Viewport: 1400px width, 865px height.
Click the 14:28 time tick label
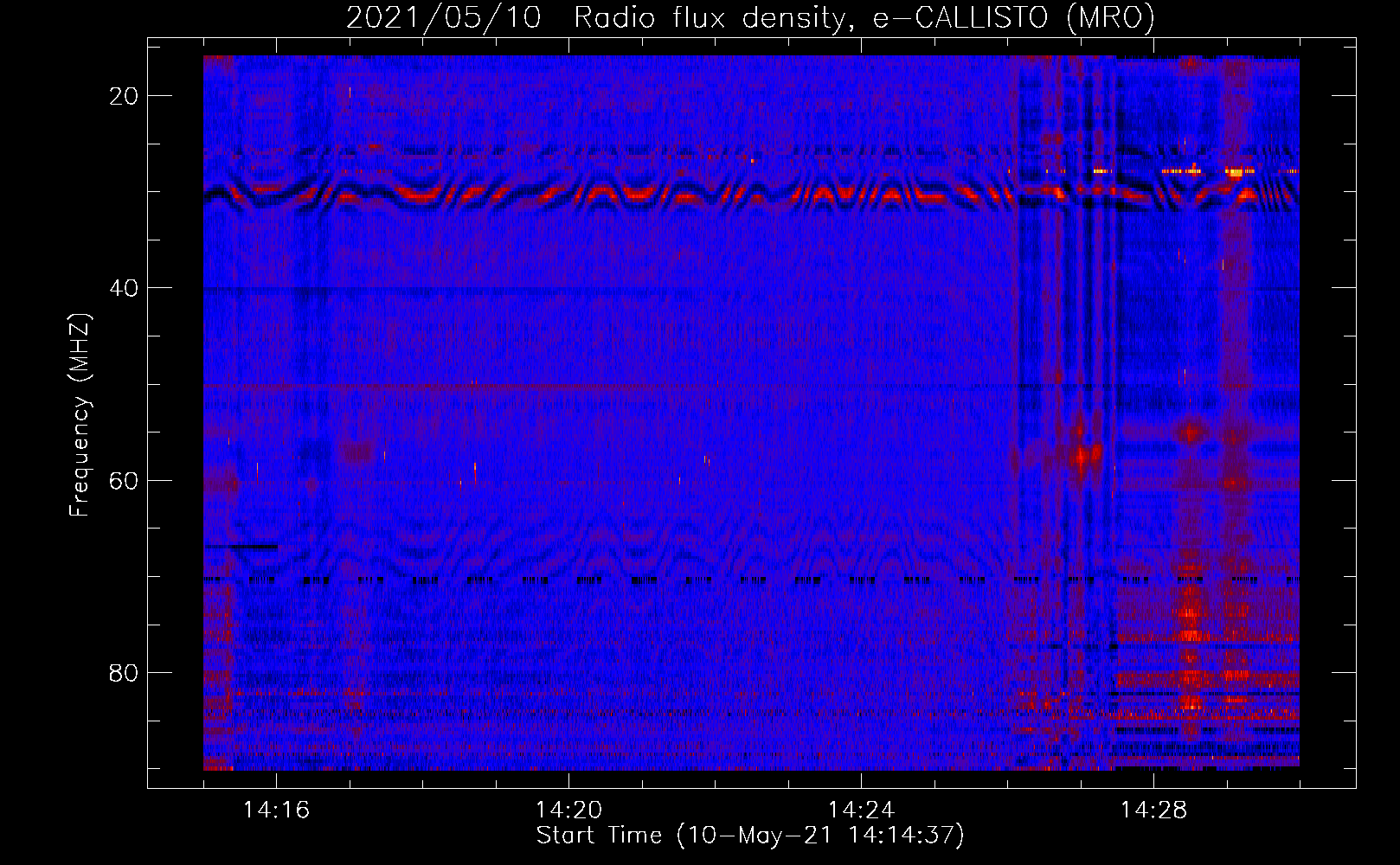pyautogui.click(x=1153, y=811)
